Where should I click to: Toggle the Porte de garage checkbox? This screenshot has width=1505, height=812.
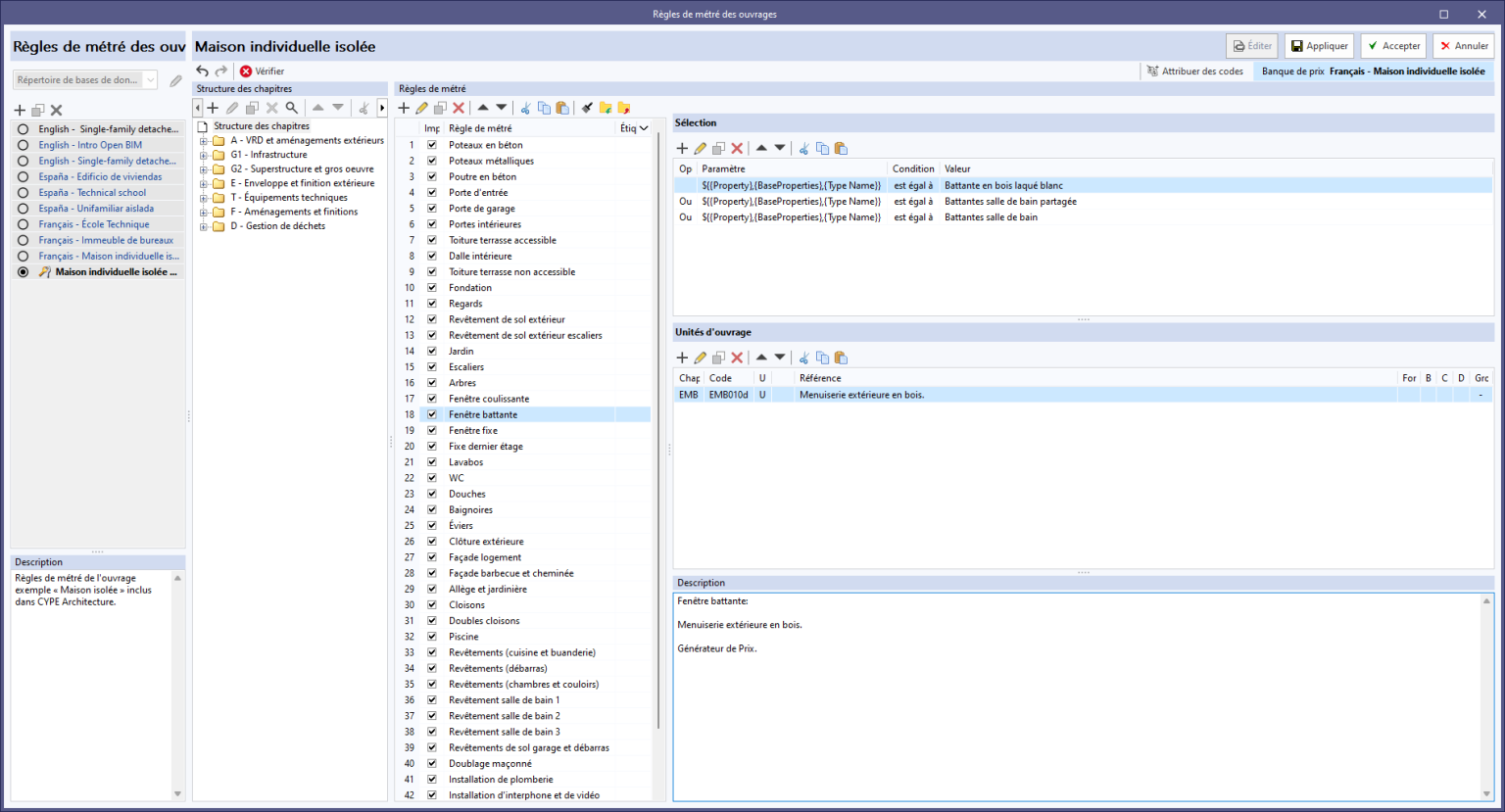tap(431, 209)
